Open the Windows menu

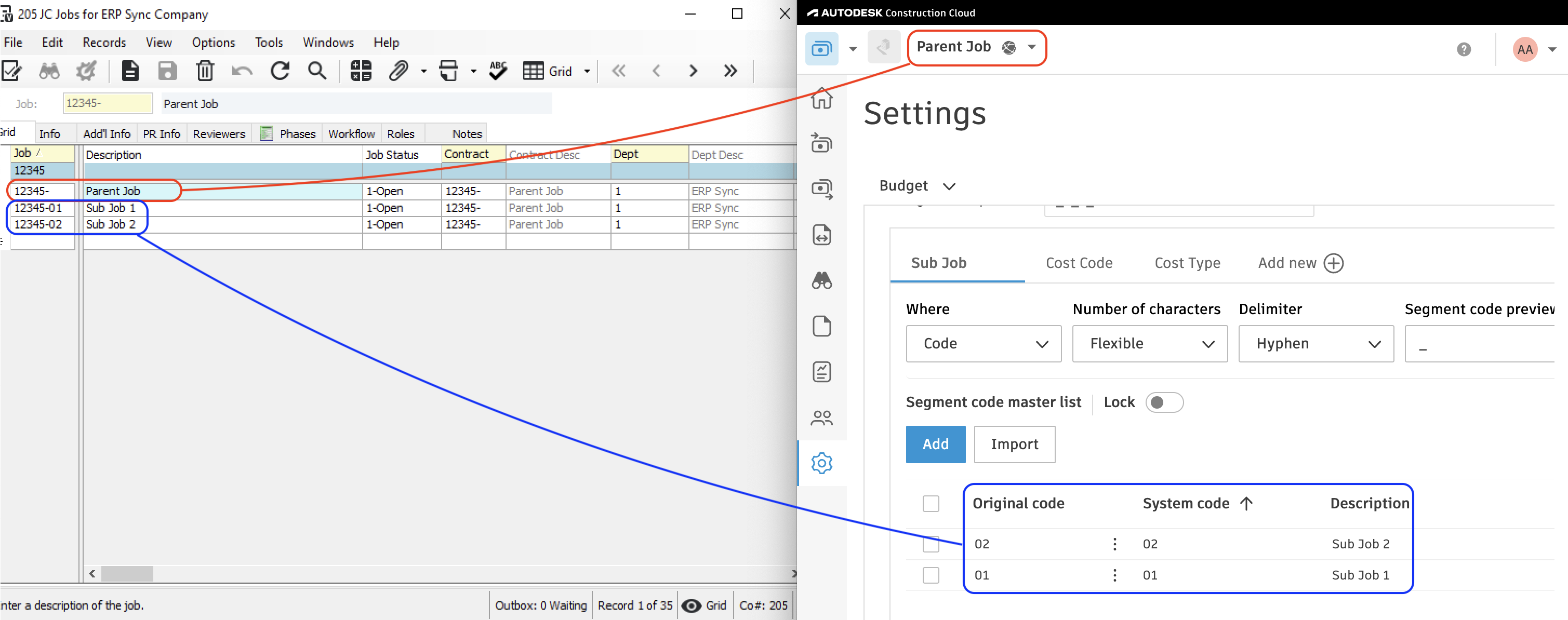pyautogui.click(x=328, y=43)
